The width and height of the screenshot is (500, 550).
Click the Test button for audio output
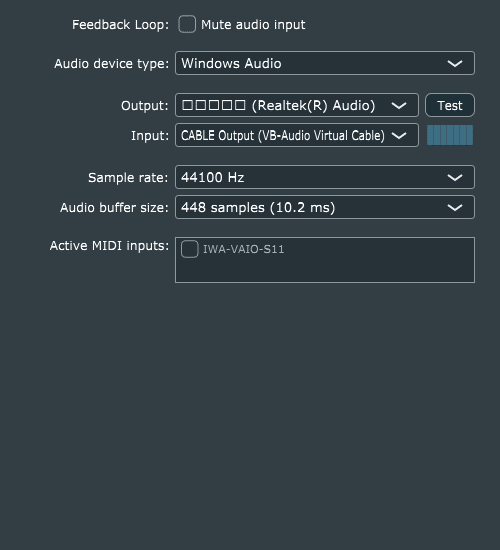point(450,105)
